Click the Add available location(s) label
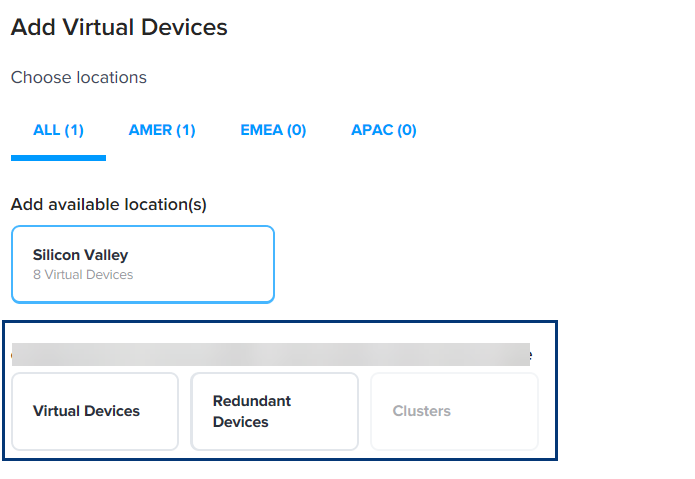 [x=109, y=205]
